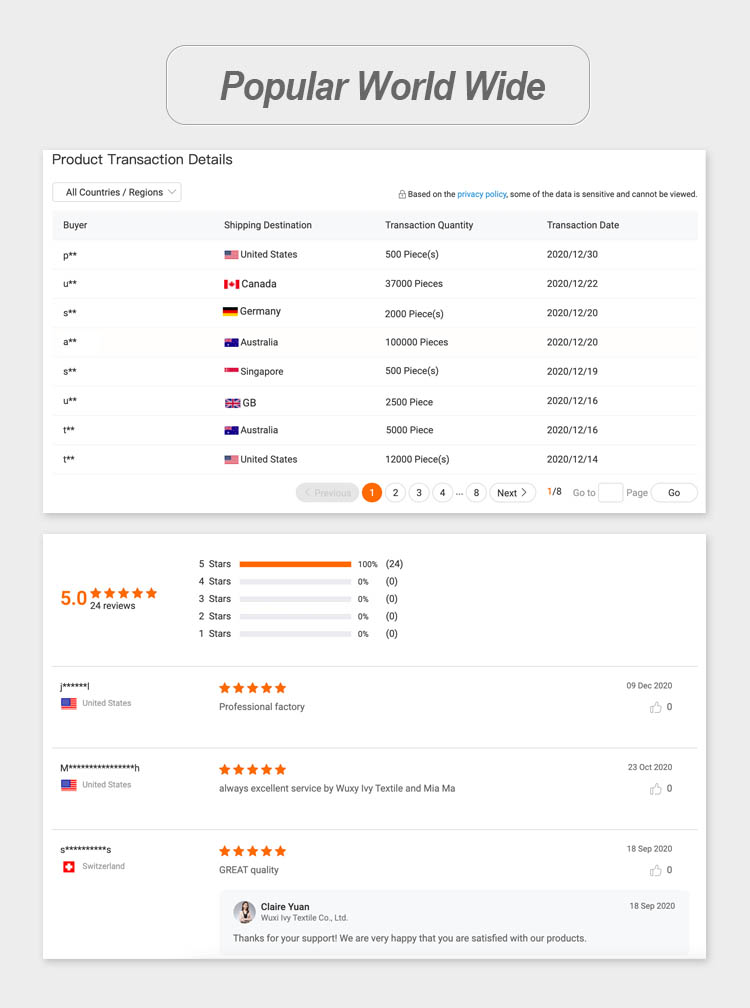Select page 4 in the pagination
Viewport: 750px width, 1008px height.
443,493
